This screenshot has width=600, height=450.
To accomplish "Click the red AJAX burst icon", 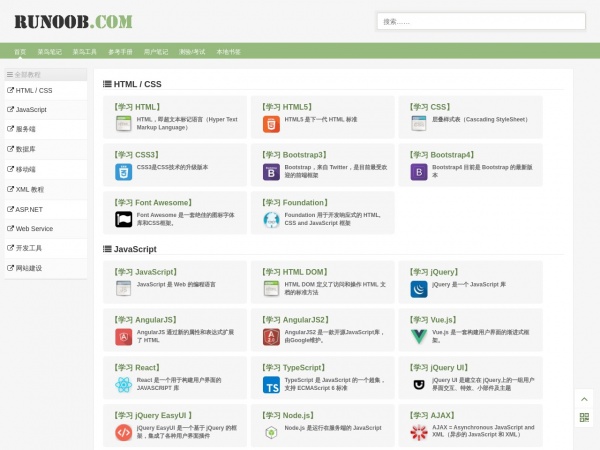I will pyautogui.click(x=419, y=432).
